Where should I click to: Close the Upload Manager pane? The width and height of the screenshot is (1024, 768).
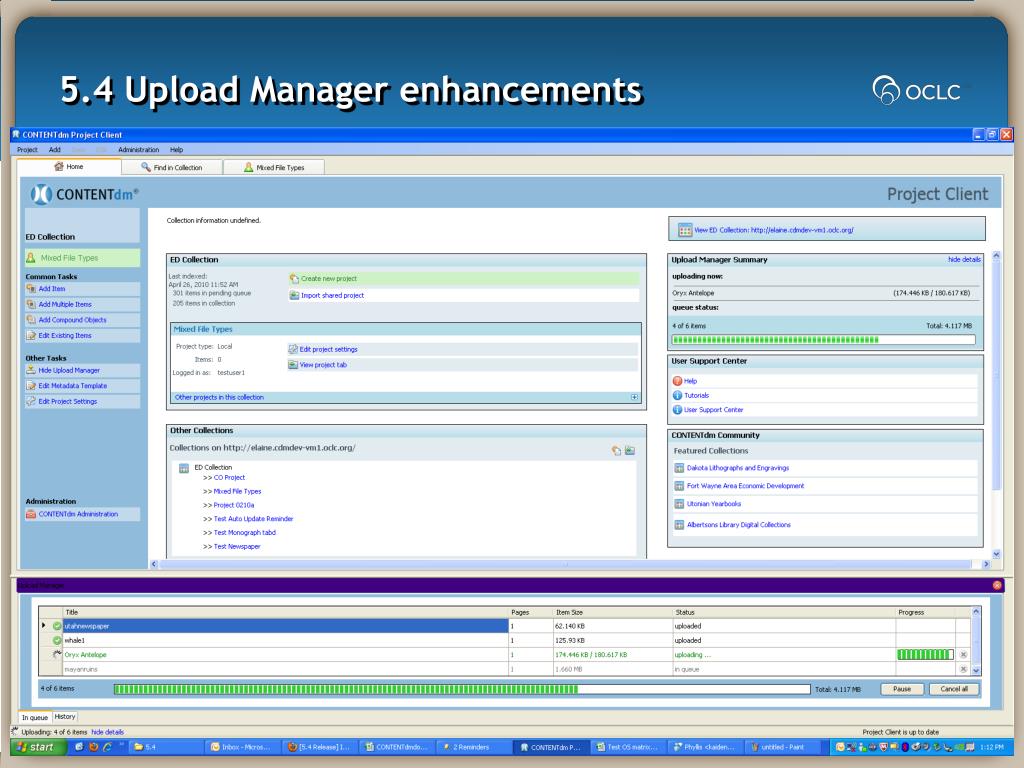[997, 585]
